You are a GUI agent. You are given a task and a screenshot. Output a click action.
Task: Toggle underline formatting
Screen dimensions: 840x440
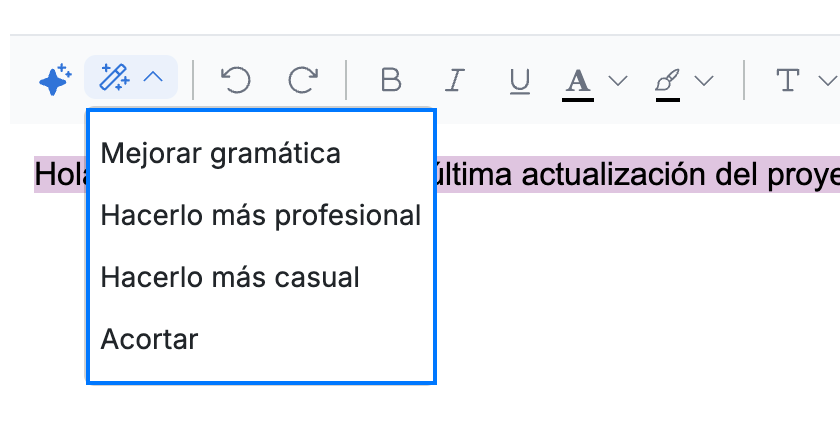click(520, 81)
